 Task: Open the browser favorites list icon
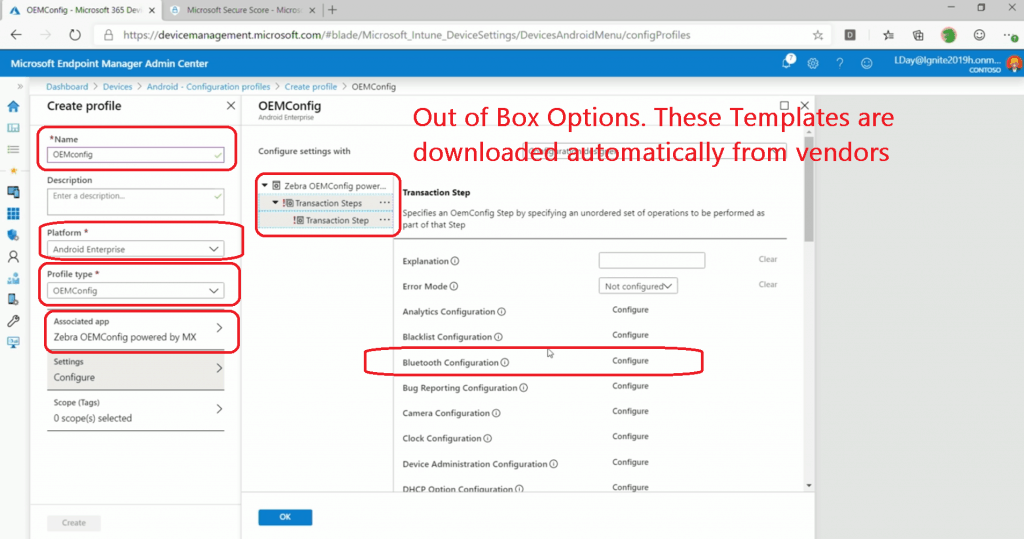click(x=888, y=35)
